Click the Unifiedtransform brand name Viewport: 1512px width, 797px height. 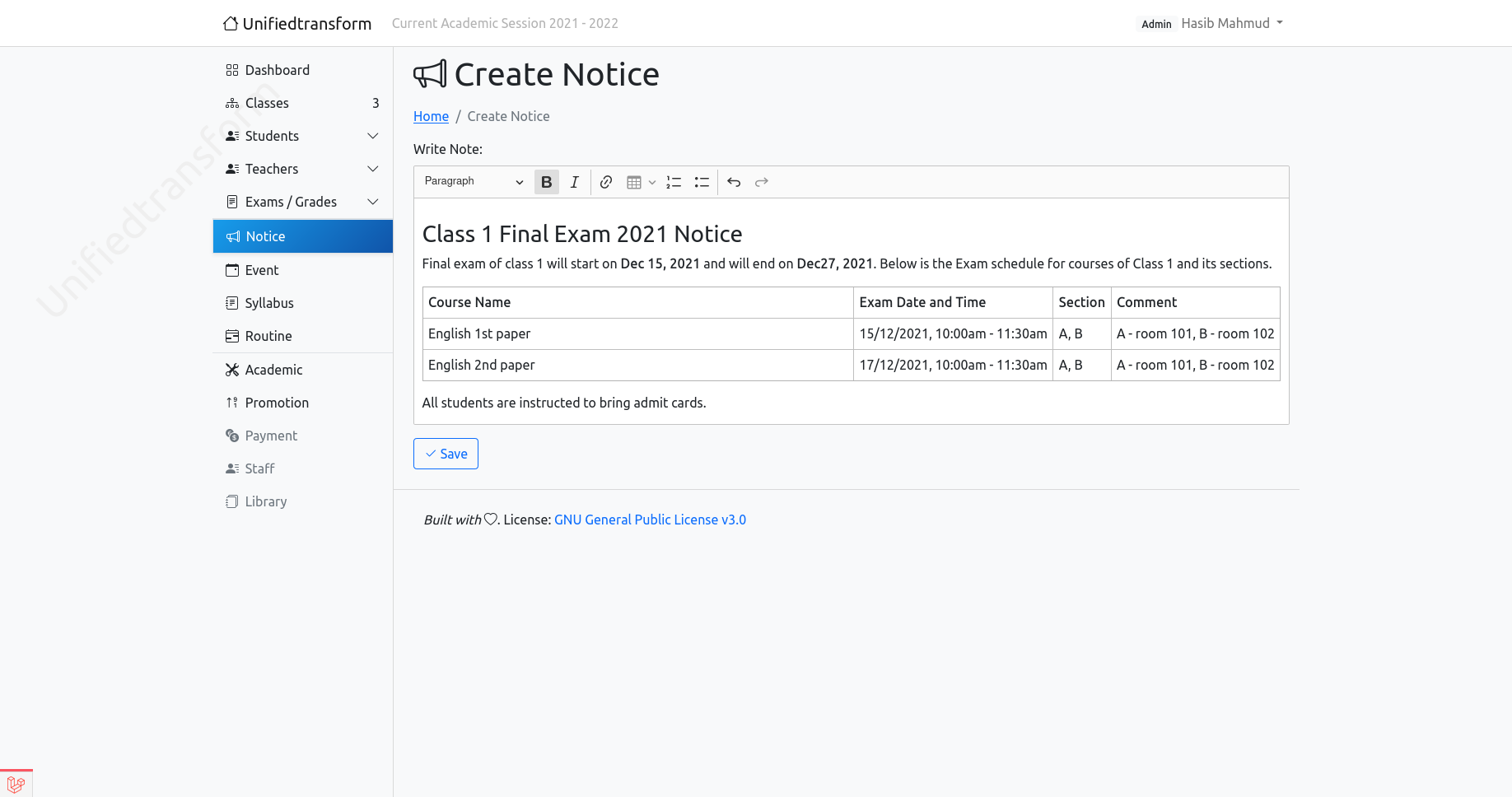coord(307,23)
